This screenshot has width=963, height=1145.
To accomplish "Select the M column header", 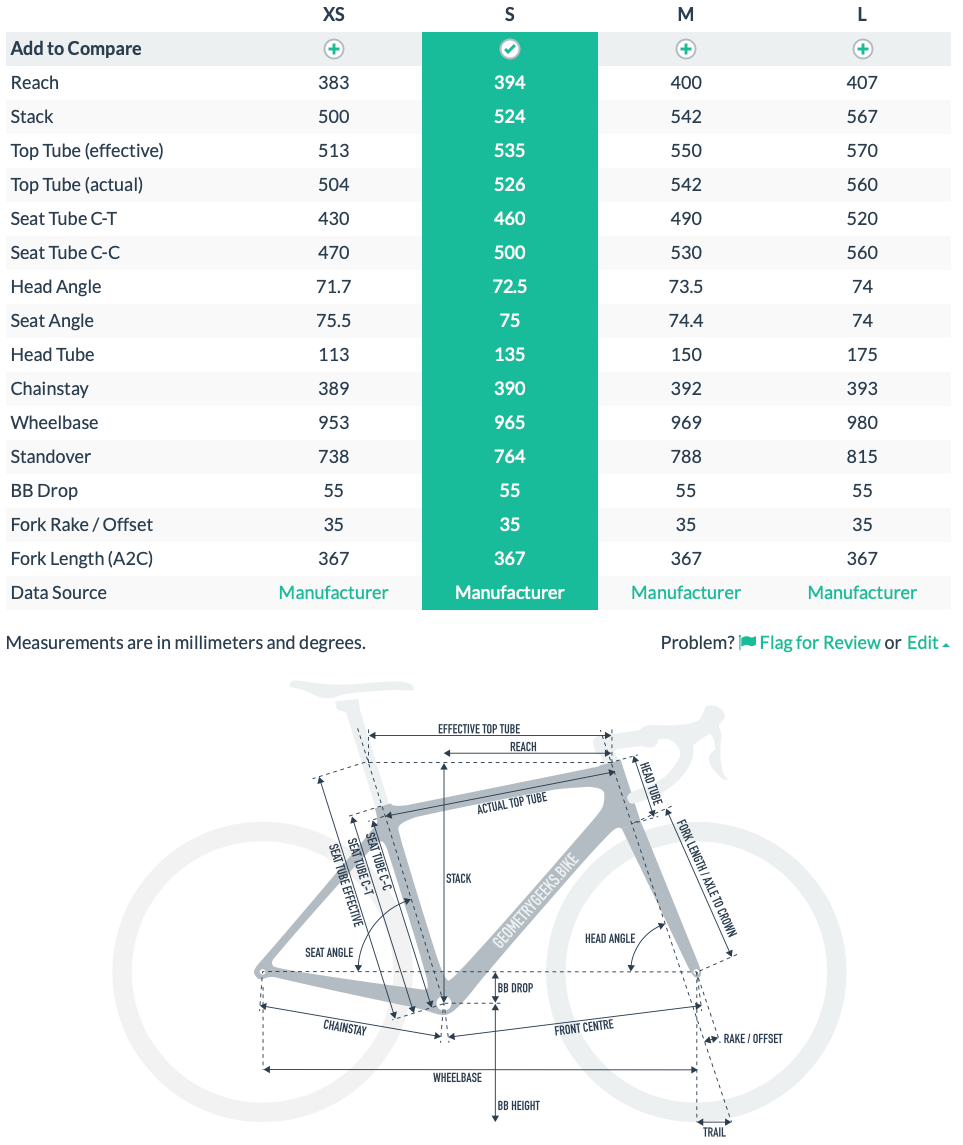I will (x=685, y=14).
